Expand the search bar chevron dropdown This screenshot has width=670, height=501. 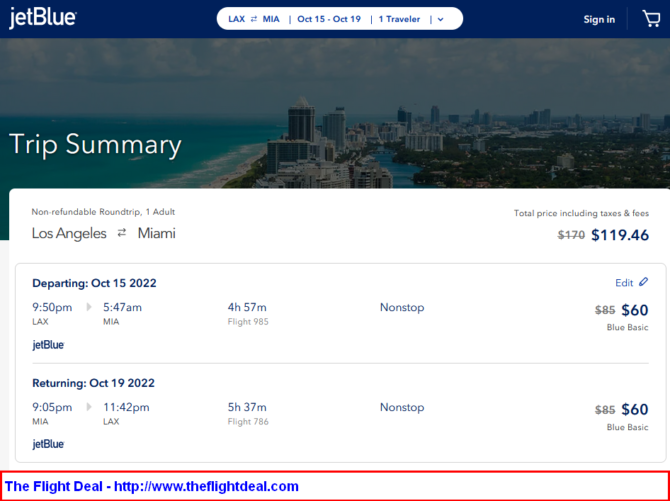(440, 19)
